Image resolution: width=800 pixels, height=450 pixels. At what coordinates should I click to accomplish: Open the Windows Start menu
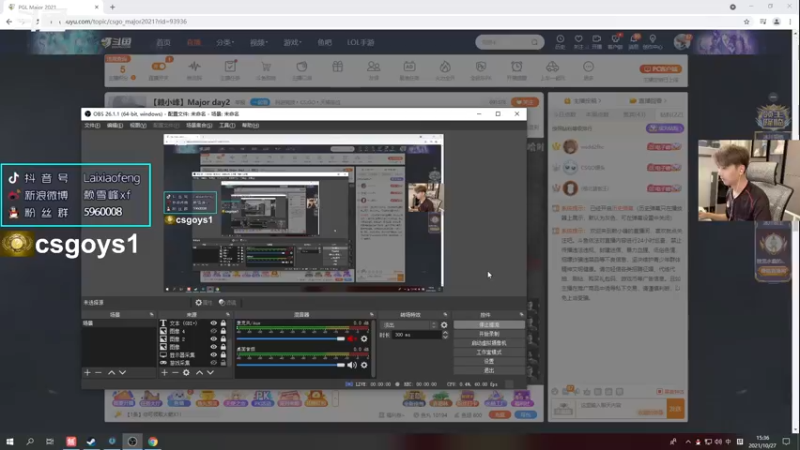9,441
